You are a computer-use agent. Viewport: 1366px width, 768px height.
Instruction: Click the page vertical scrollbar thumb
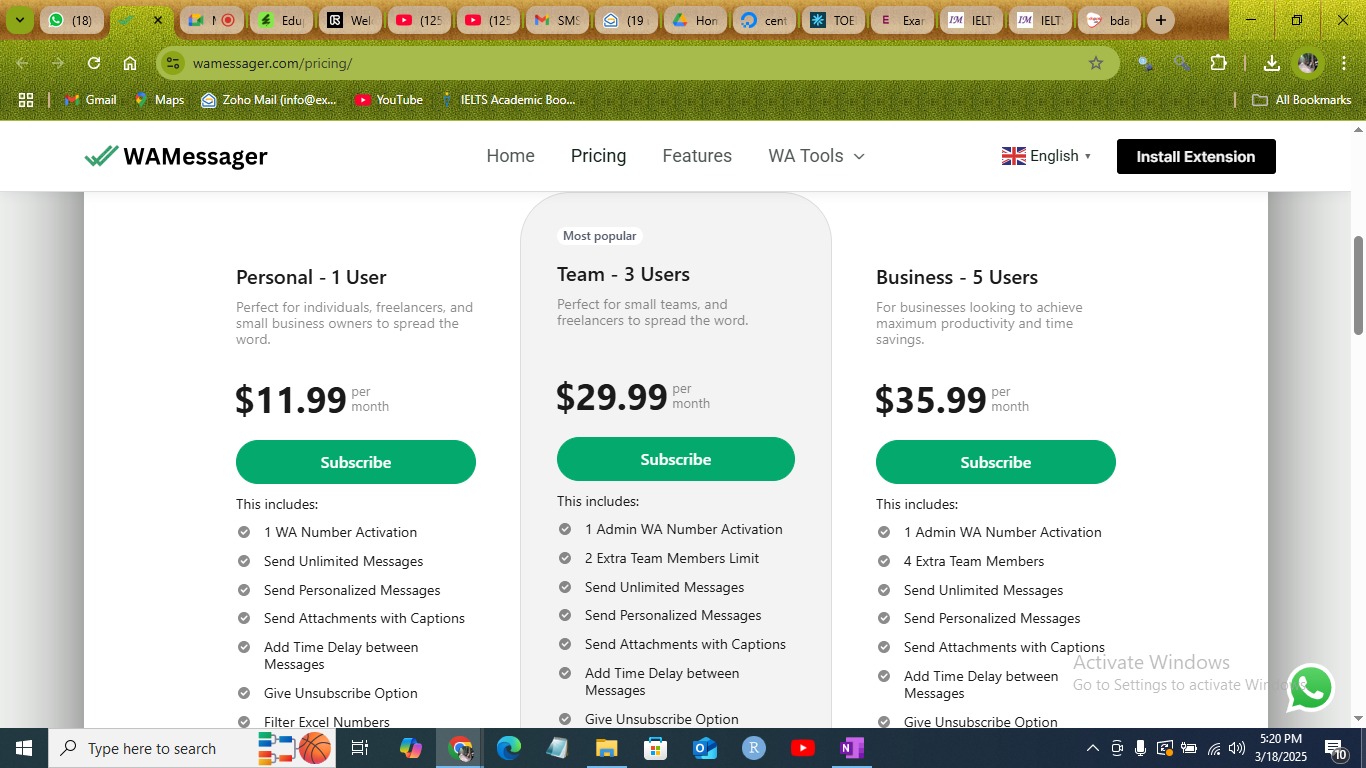click(1358, 285)
